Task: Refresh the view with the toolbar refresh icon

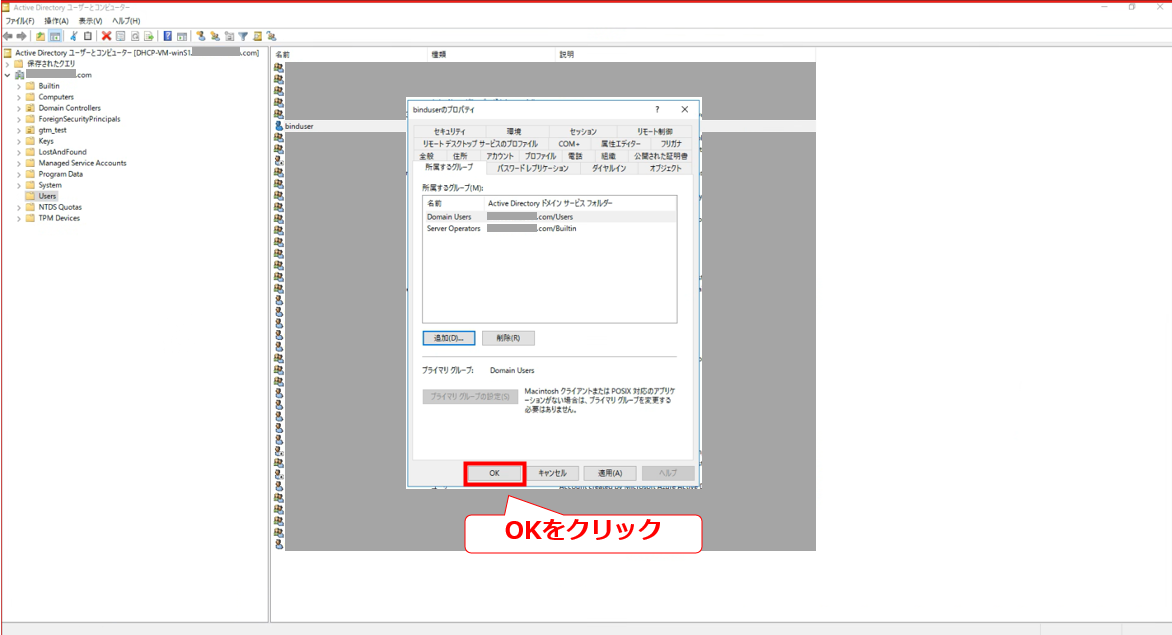Action: (x=135, y=36)
